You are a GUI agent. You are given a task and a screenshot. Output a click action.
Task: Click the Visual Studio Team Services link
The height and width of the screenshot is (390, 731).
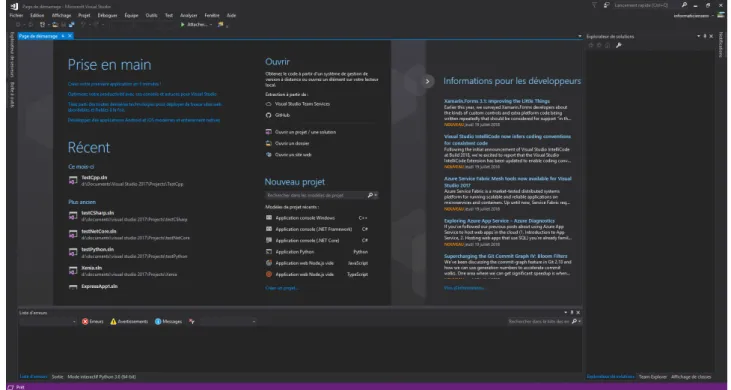[x=302, y=104]
